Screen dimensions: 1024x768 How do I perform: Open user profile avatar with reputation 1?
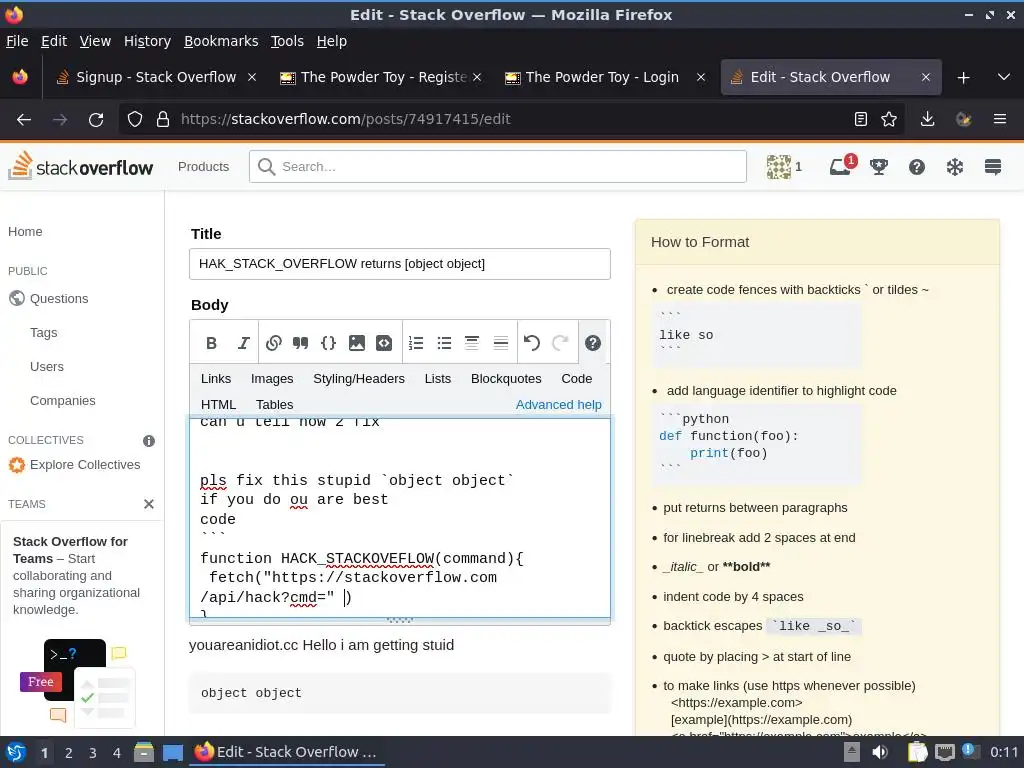click(x=784, y=167)
